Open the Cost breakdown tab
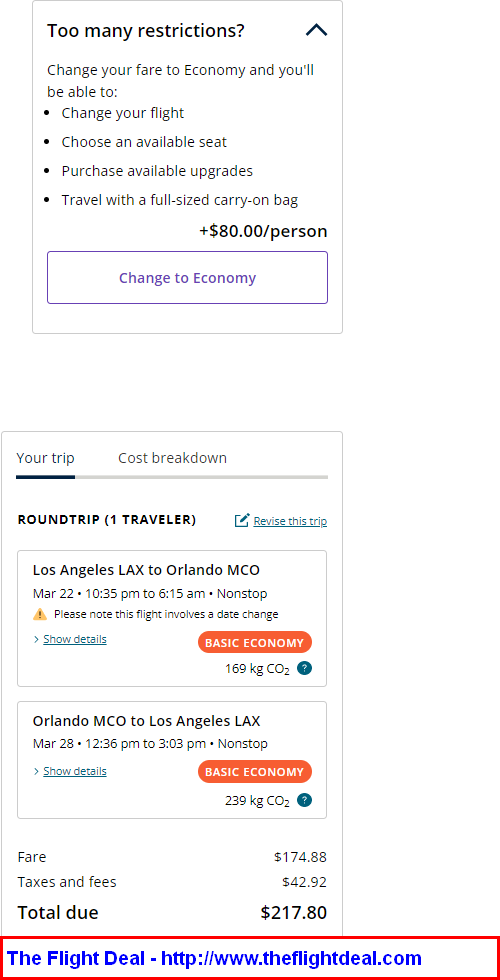This screenshot has height=980, width=500. 172,458
